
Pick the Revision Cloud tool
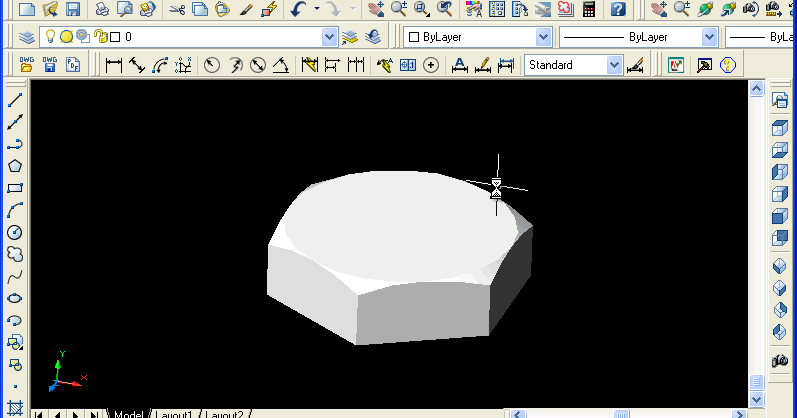tap(15, 254)
